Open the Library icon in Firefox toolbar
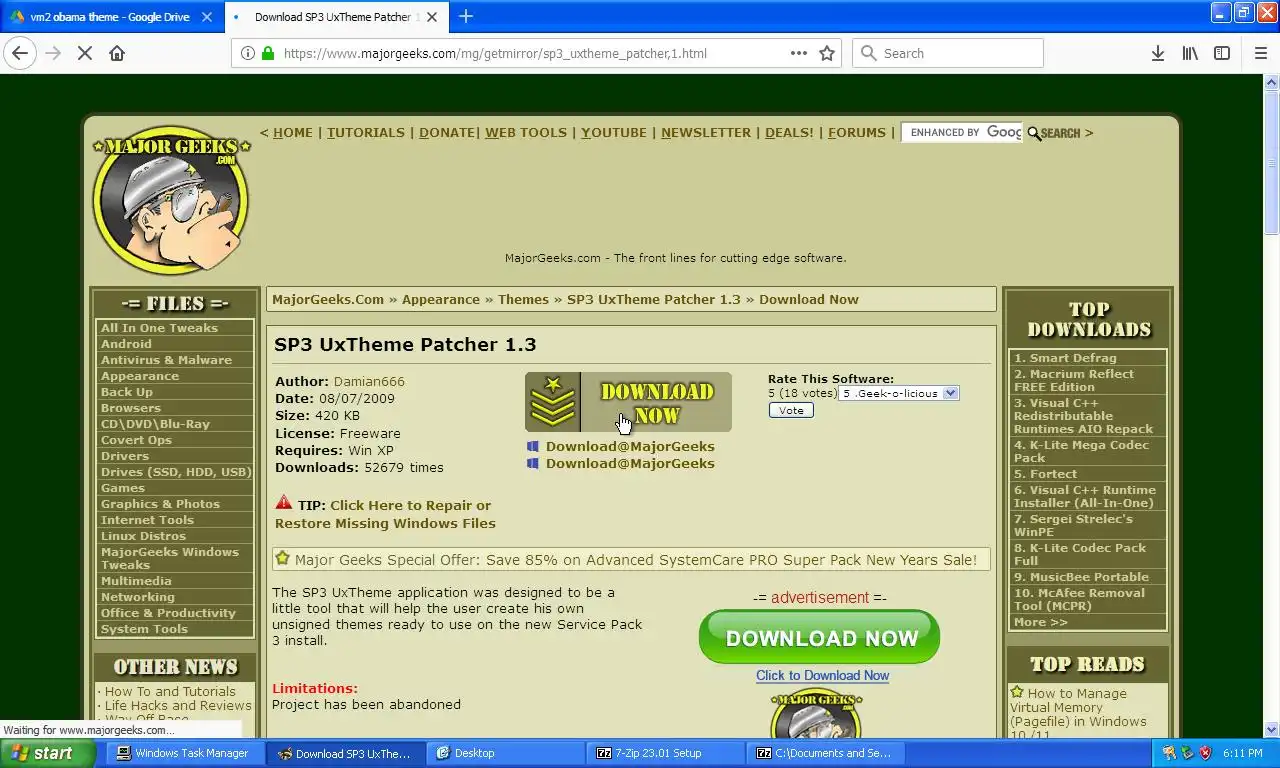This screenshot has width=1280, height=768. tap(1190, 53)
